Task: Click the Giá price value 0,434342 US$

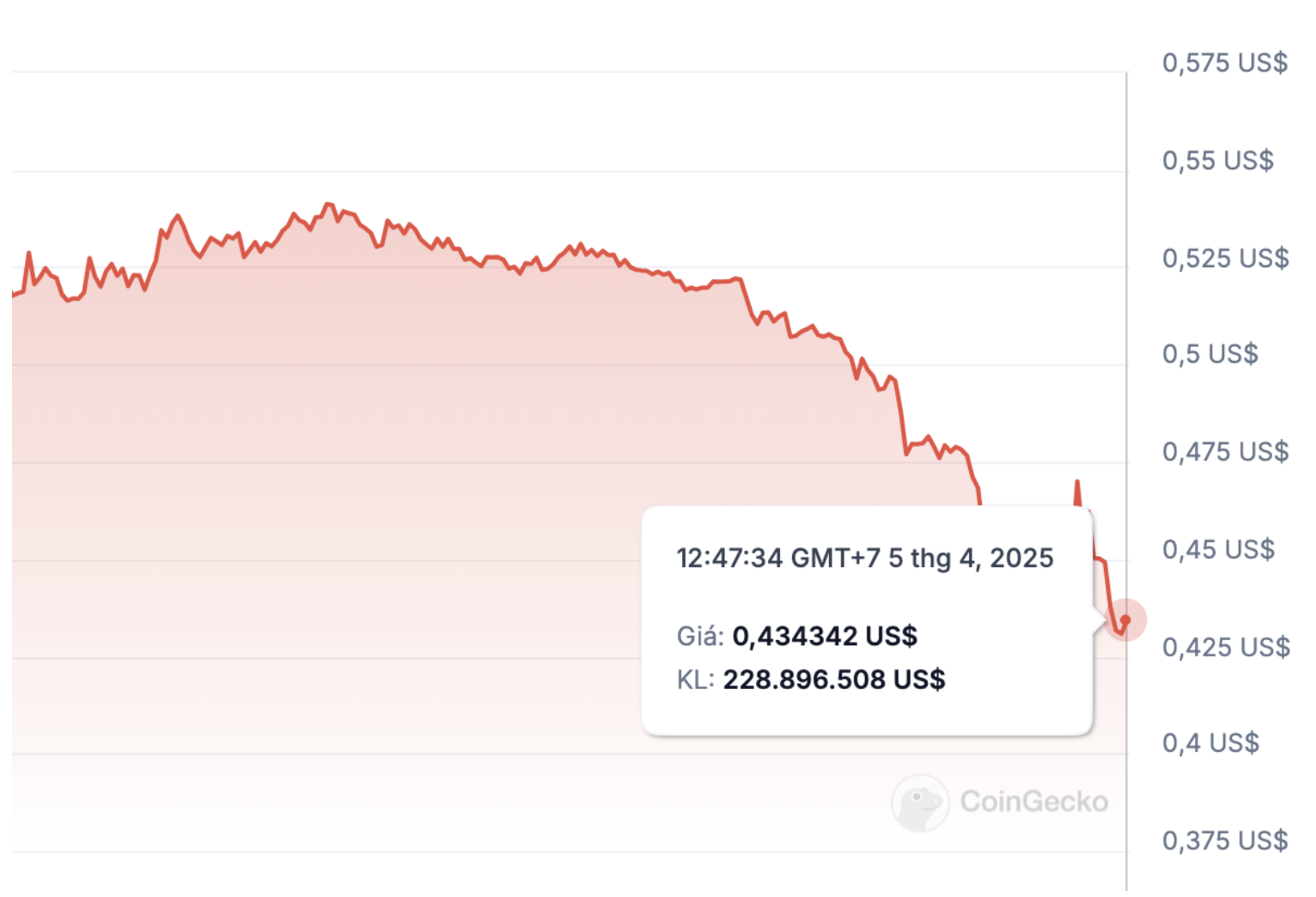Action: pyautogui.click(x=825, y=636)
